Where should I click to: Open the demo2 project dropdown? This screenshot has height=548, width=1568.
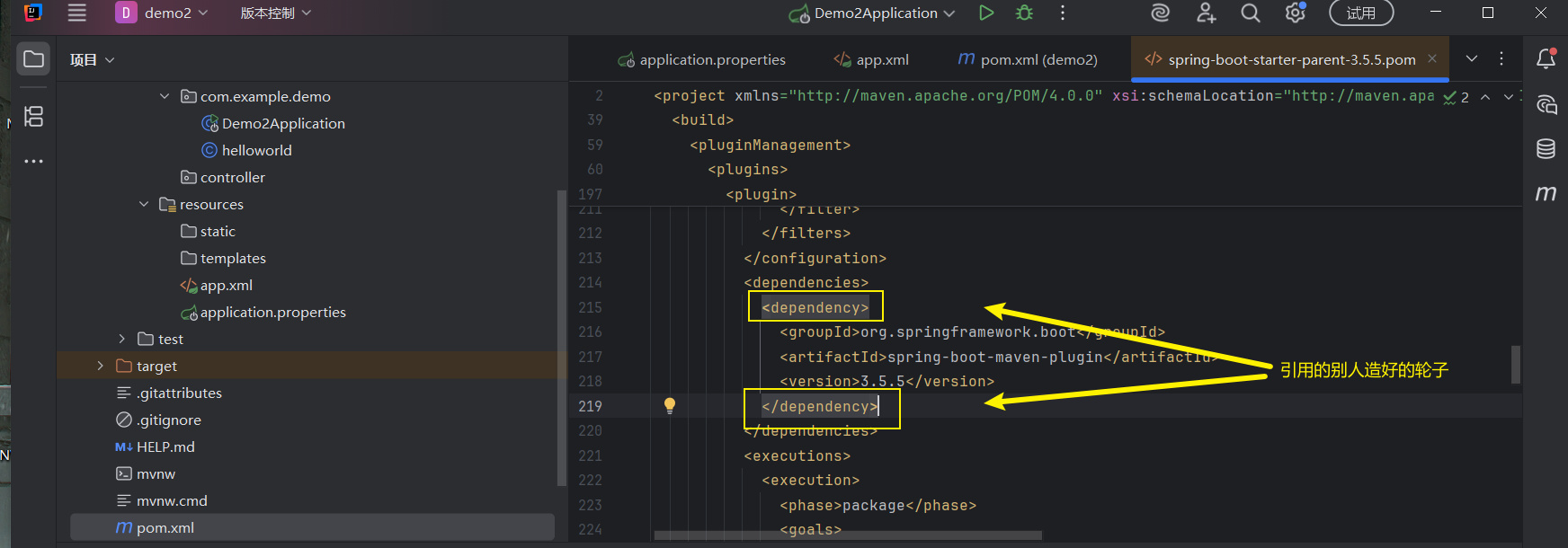click(163, 13)
